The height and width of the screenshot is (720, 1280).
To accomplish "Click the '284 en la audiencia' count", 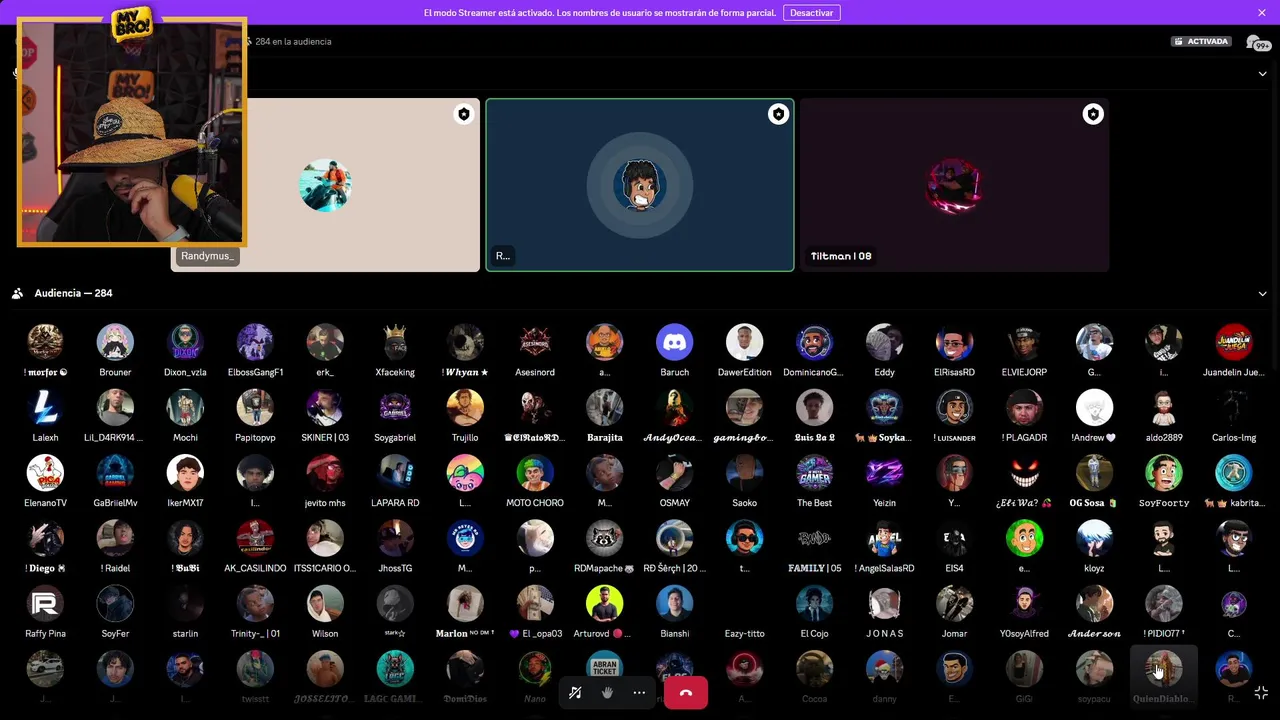I will pos(293,42).
